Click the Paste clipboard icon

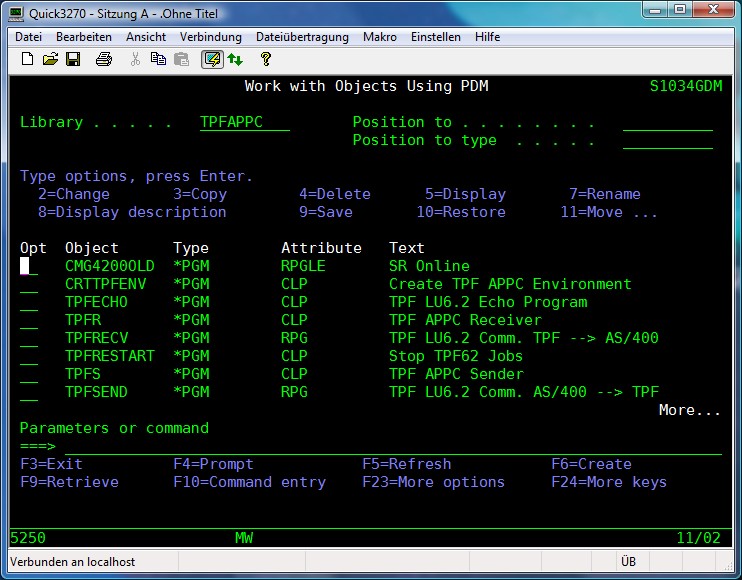pyautogui.click(x=181, y=59)
